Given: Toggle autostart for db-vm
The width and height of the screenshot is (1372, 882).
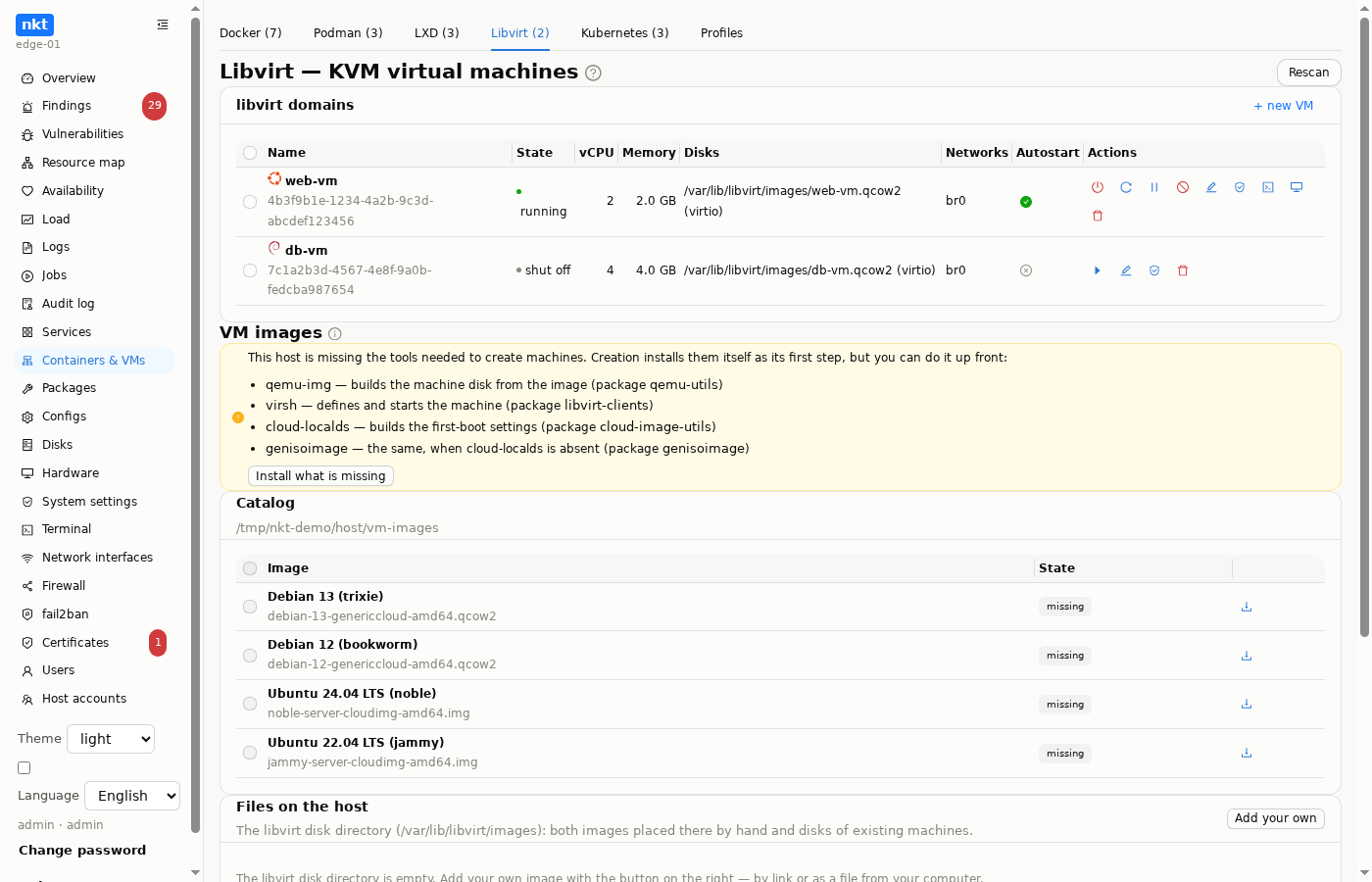Looking at the screenshot, I should [x=1026, y=270].
